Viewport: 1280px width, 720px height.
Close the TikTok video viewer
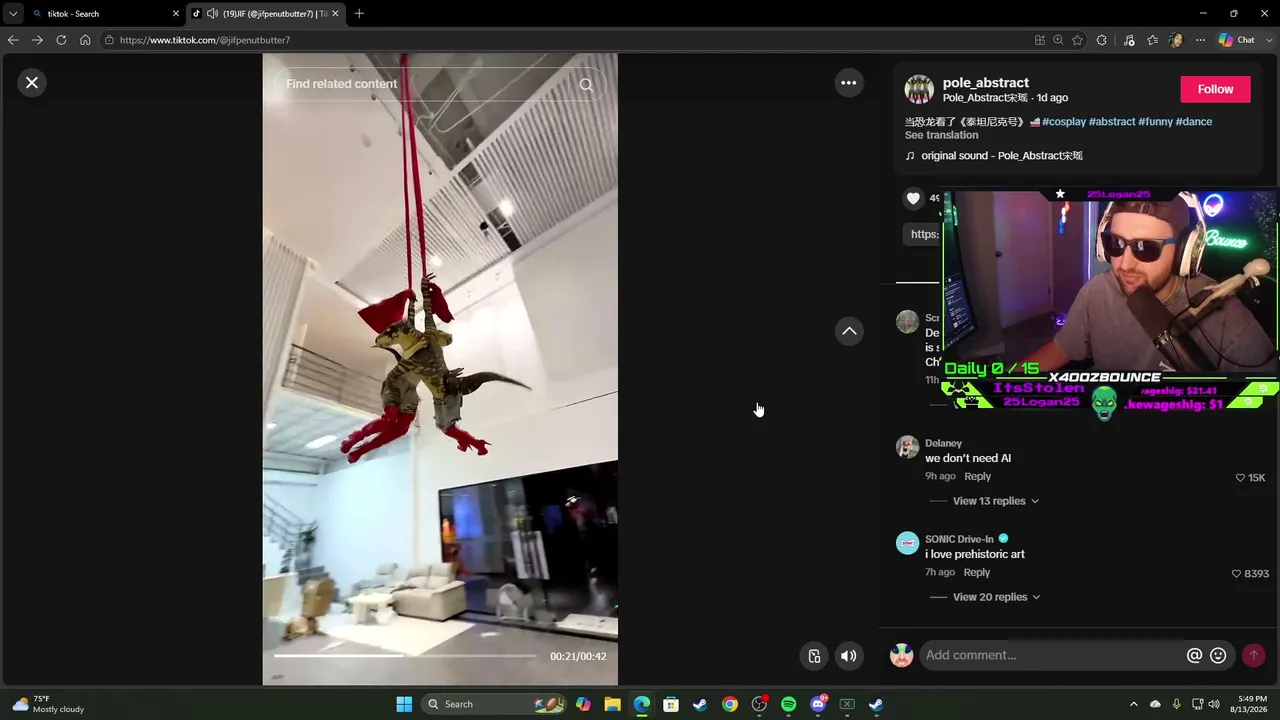coord(32,83)
